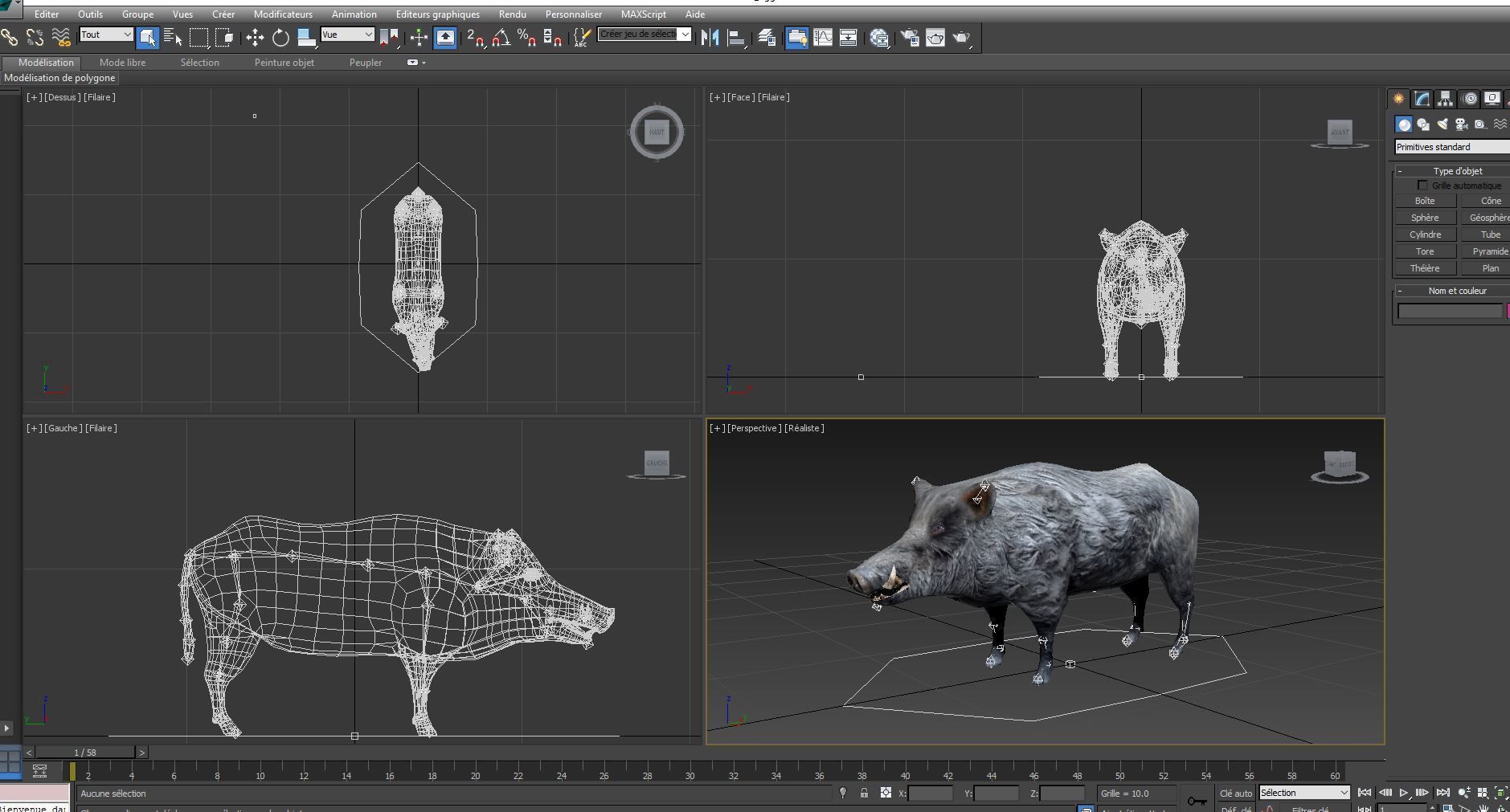Open Select by Name list tool
Image resolution: width=1510 pixels, height=812 pixels.
172,37
